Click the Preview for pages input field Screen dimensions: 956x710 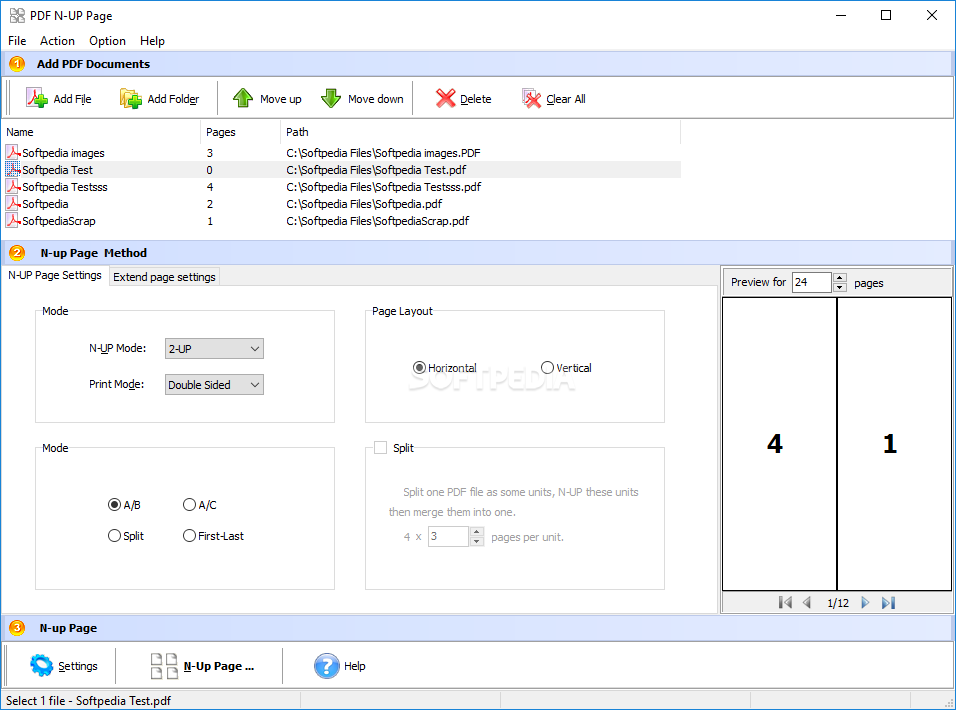pyautogui.click(x=812, y=282)
